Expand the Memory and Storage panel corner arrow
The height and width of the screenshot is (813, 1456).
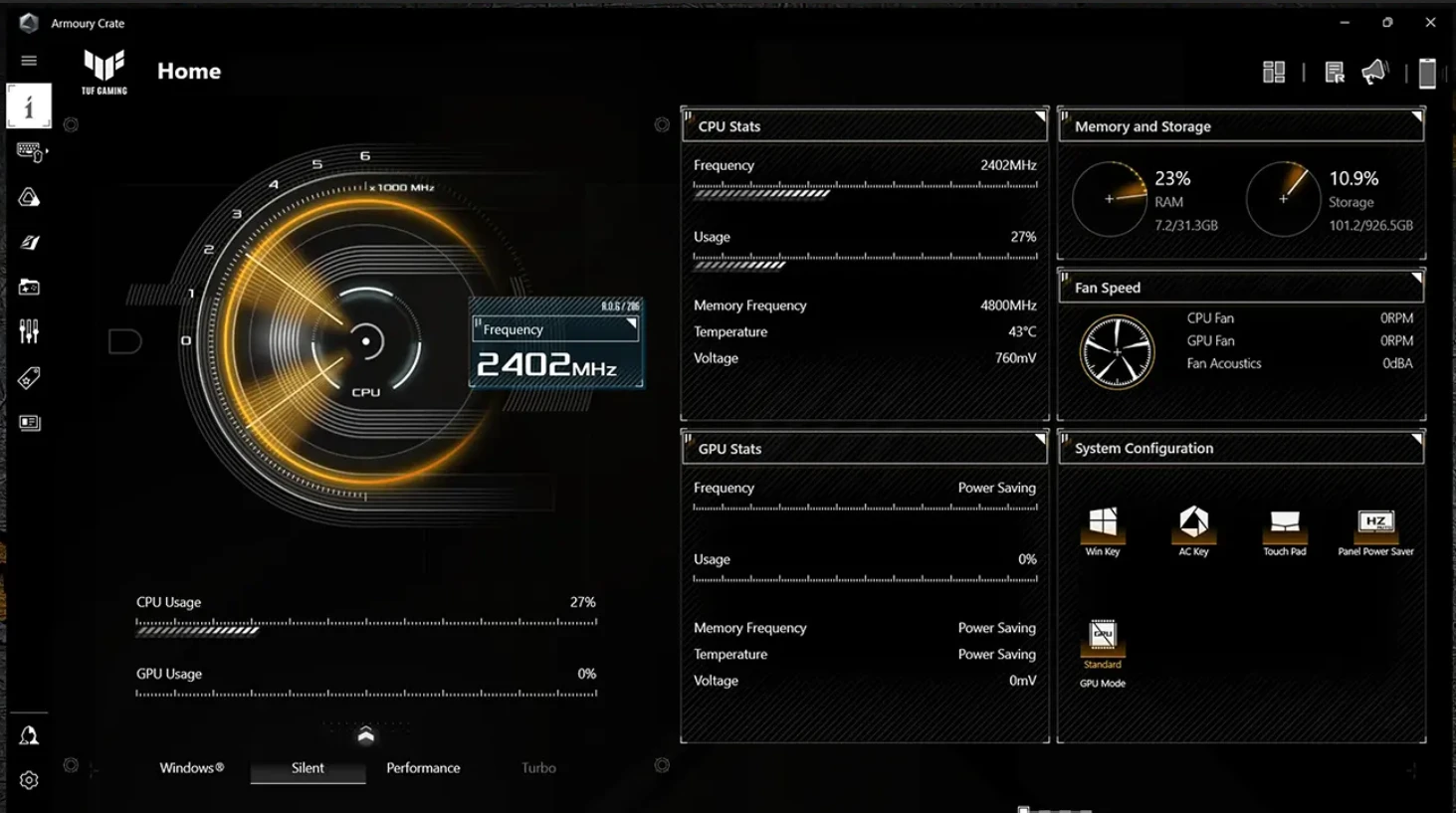pos(1416,116)
